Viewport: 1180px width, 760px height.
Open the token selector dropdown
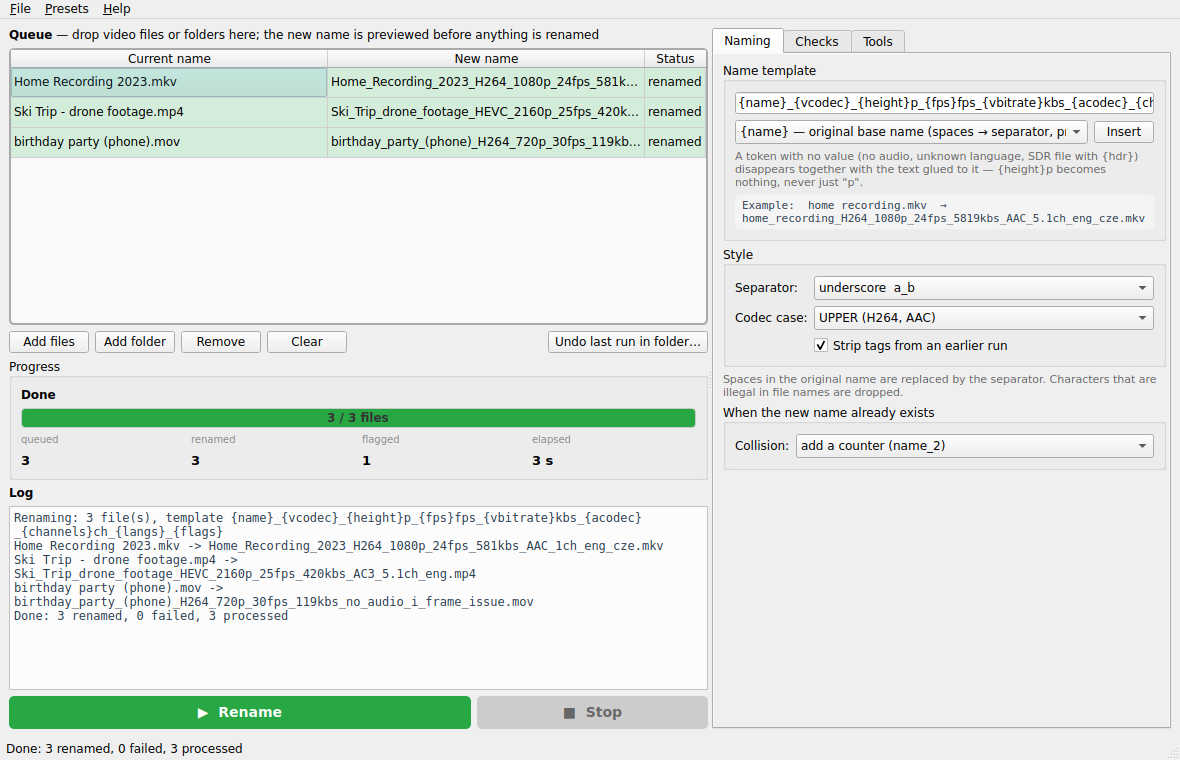[x=911, y=132]
